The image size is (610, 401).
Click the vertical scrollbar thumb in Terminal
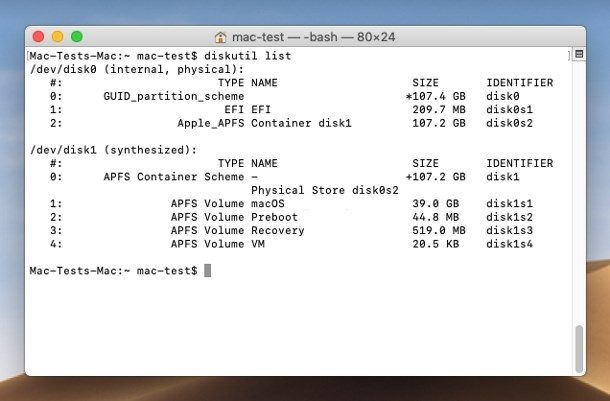pos(579,349)
